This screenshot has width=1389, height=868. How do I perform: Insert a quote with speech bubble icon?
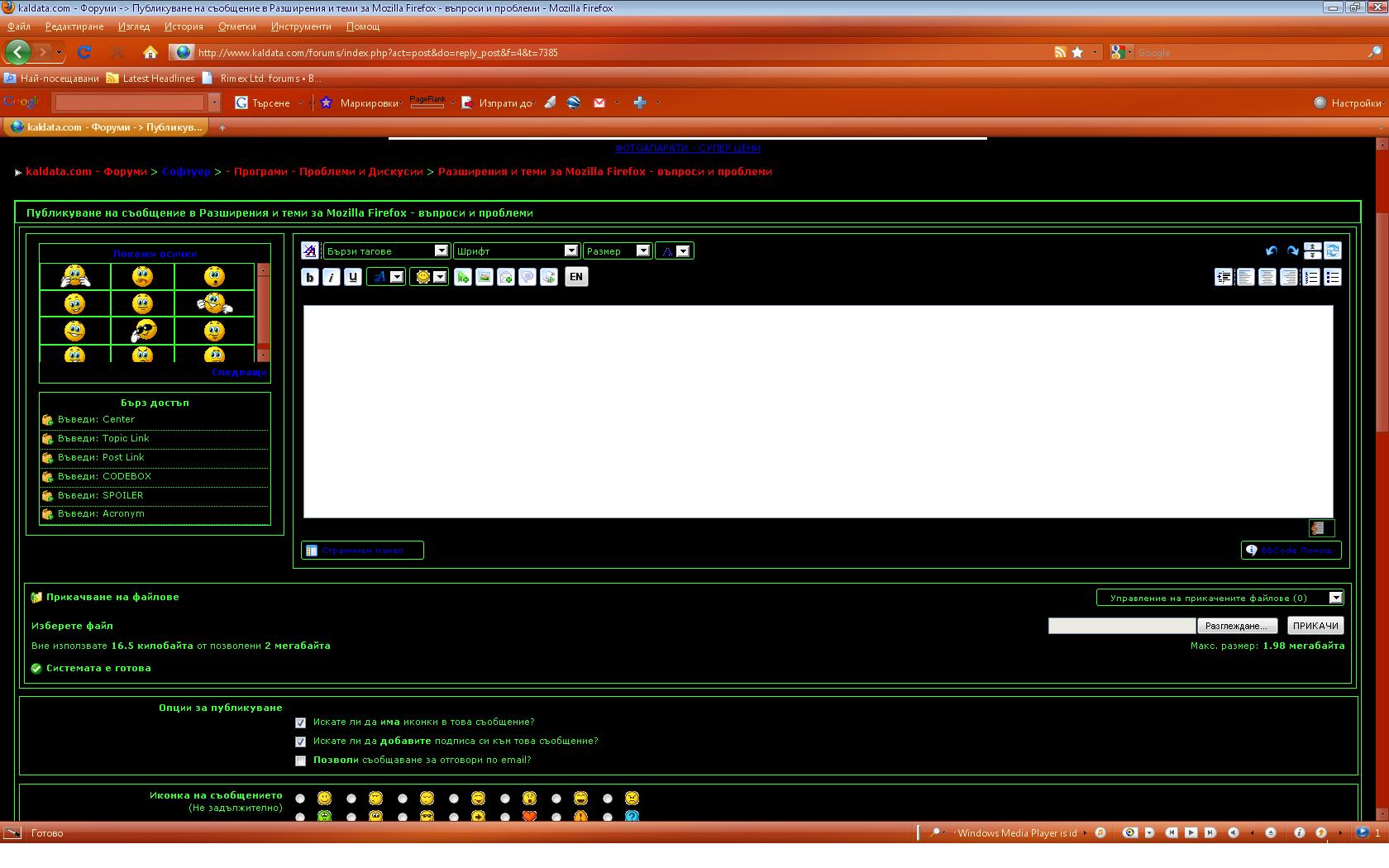tap(527, 277)
